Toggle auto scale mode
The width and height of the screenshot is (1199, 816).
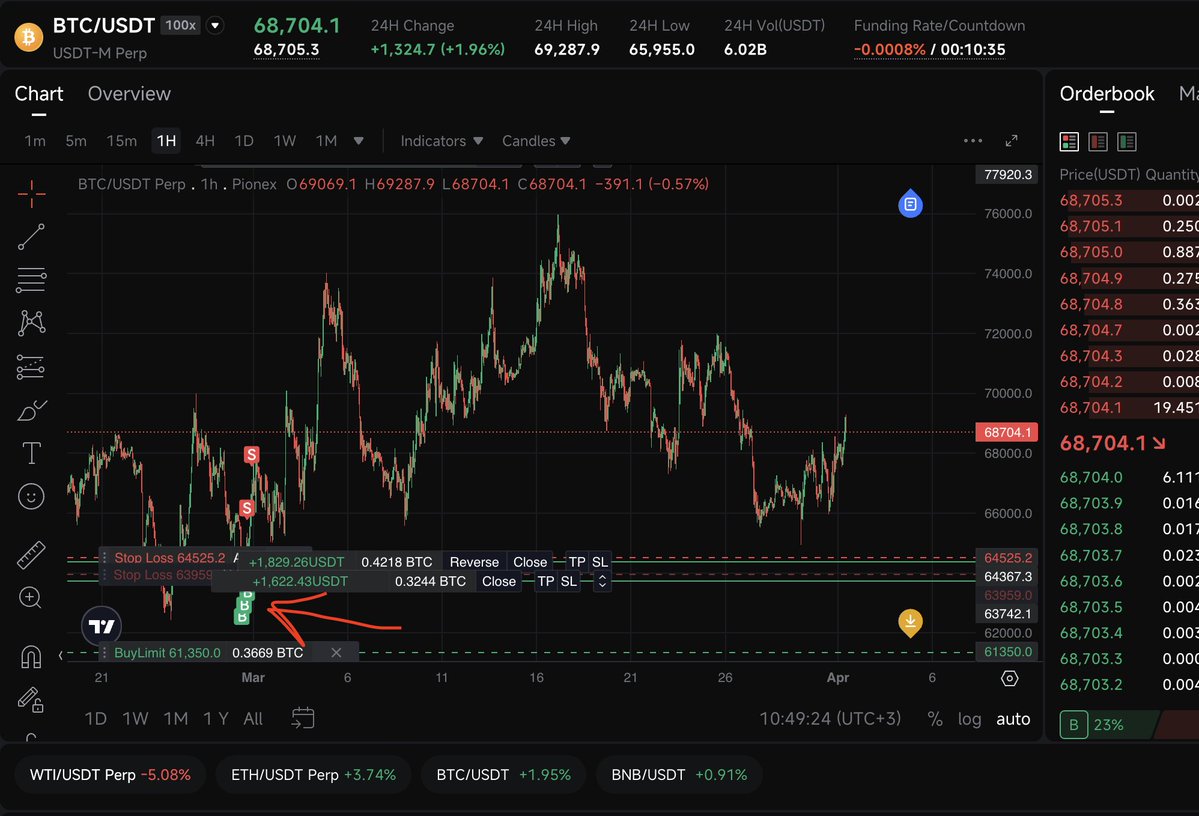pos(1013,719)
